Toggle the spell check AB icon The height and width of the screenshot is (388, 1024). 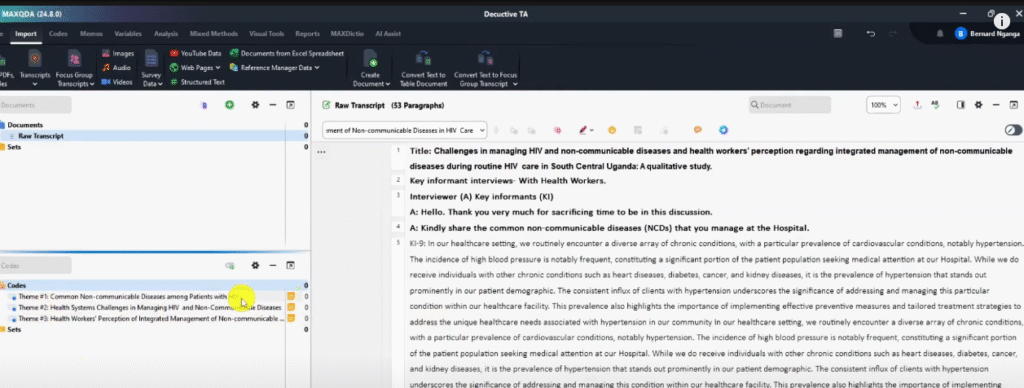click(x=935, y=105)
